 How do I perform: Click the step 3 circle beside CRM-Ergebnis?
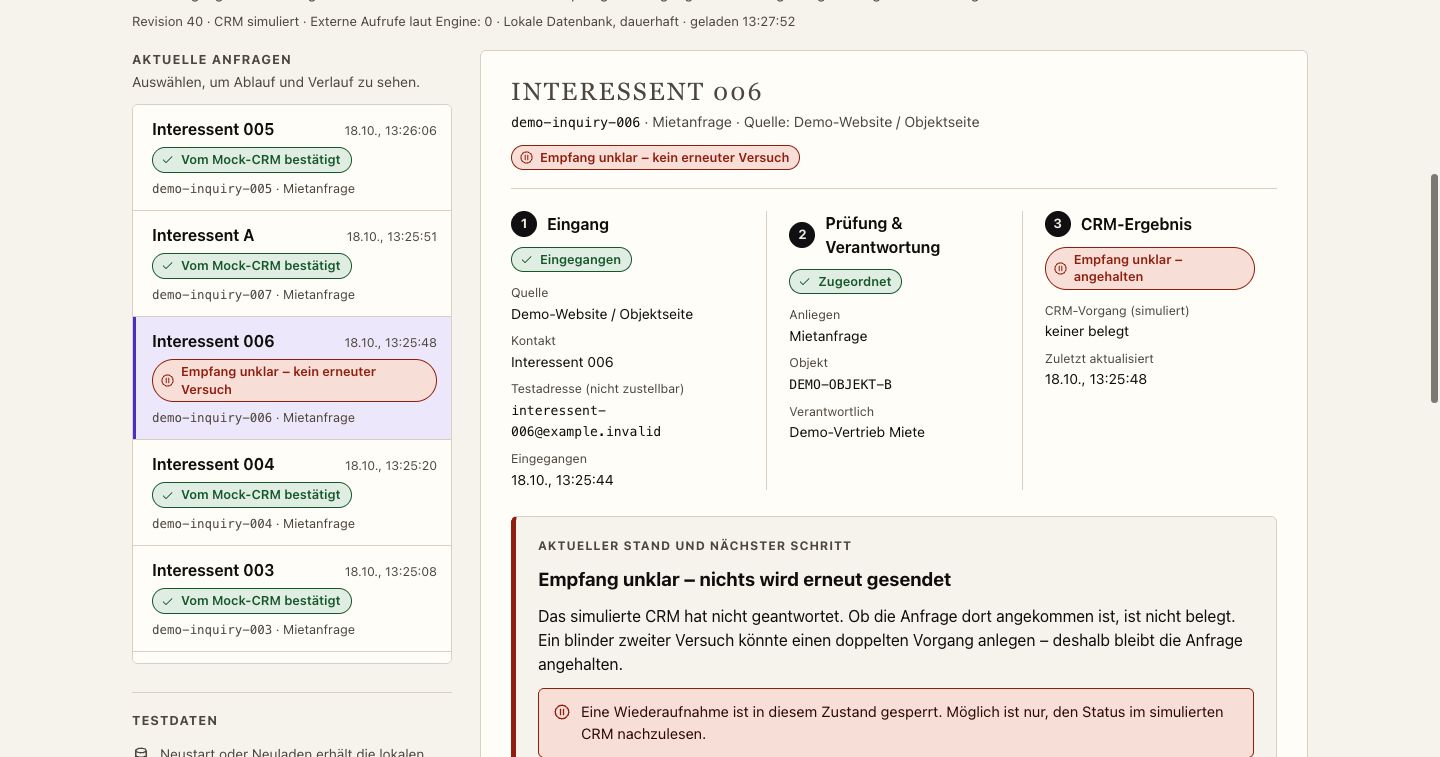[x=1058, y=224]
